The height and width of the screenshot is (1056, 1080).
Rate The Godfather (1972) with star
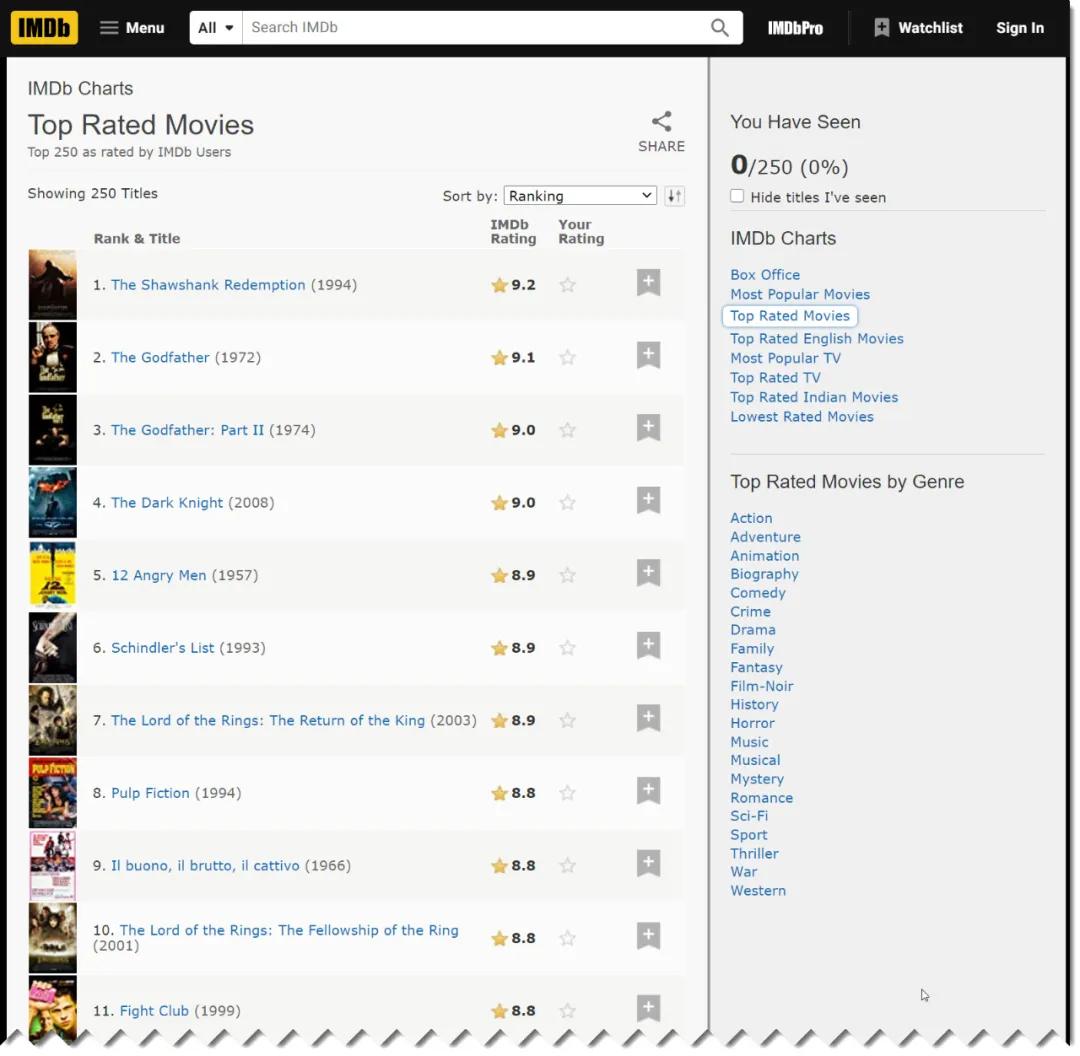[568, 358]
